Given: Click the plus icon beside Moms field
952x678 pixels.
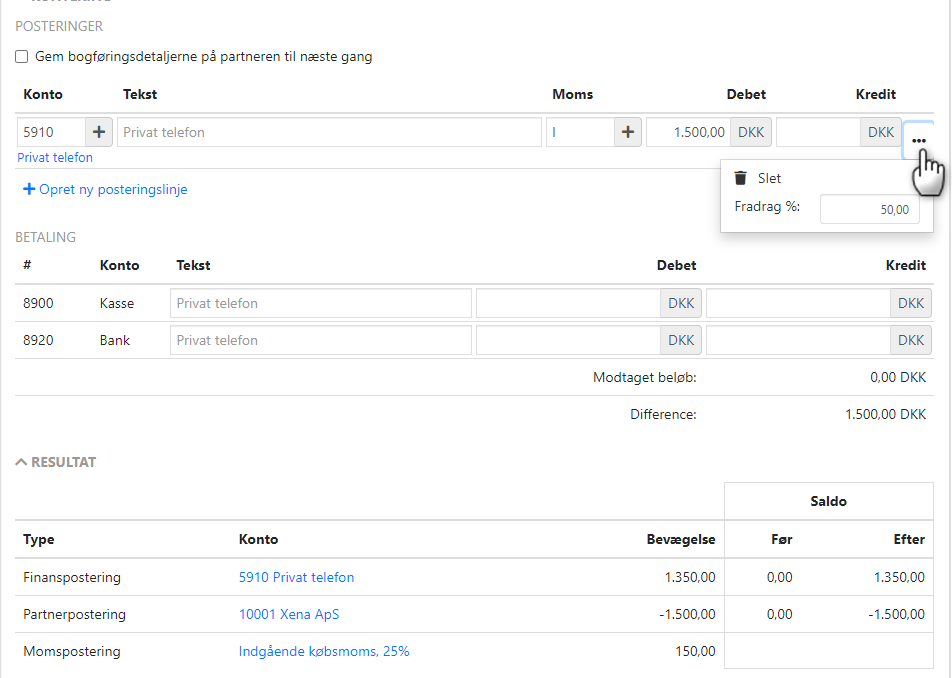Looking at the screenshot, I should (627, 132).
